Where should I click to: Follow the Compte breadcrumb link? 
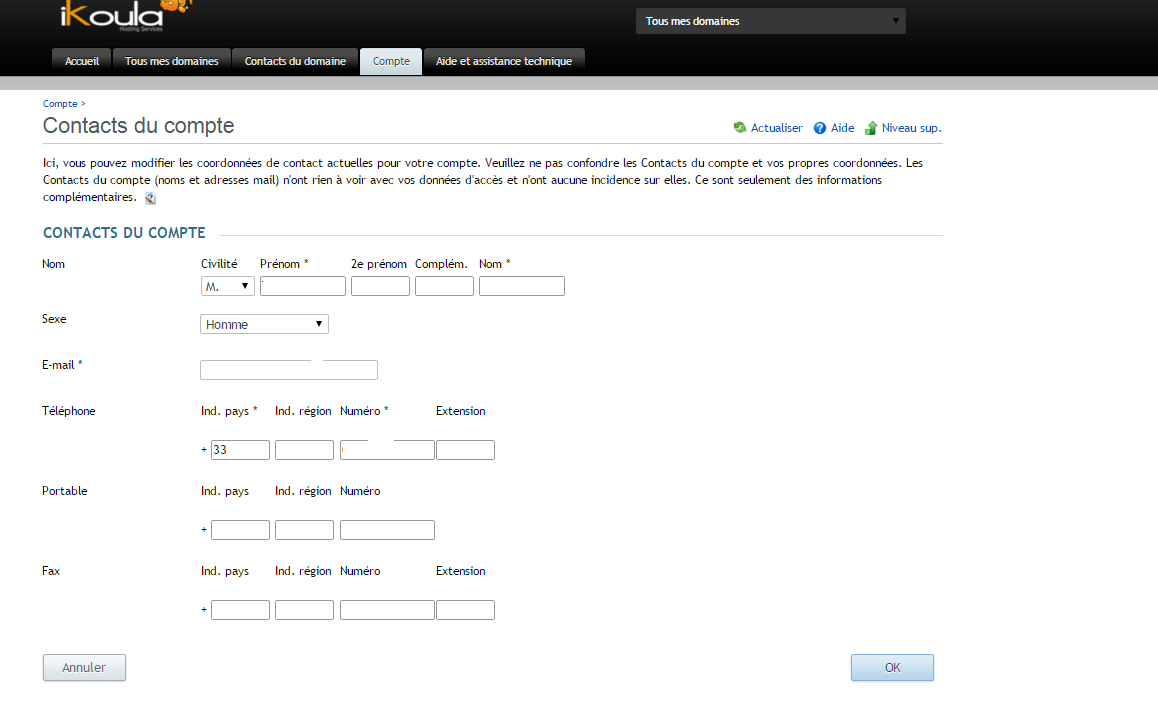point(60,104)
